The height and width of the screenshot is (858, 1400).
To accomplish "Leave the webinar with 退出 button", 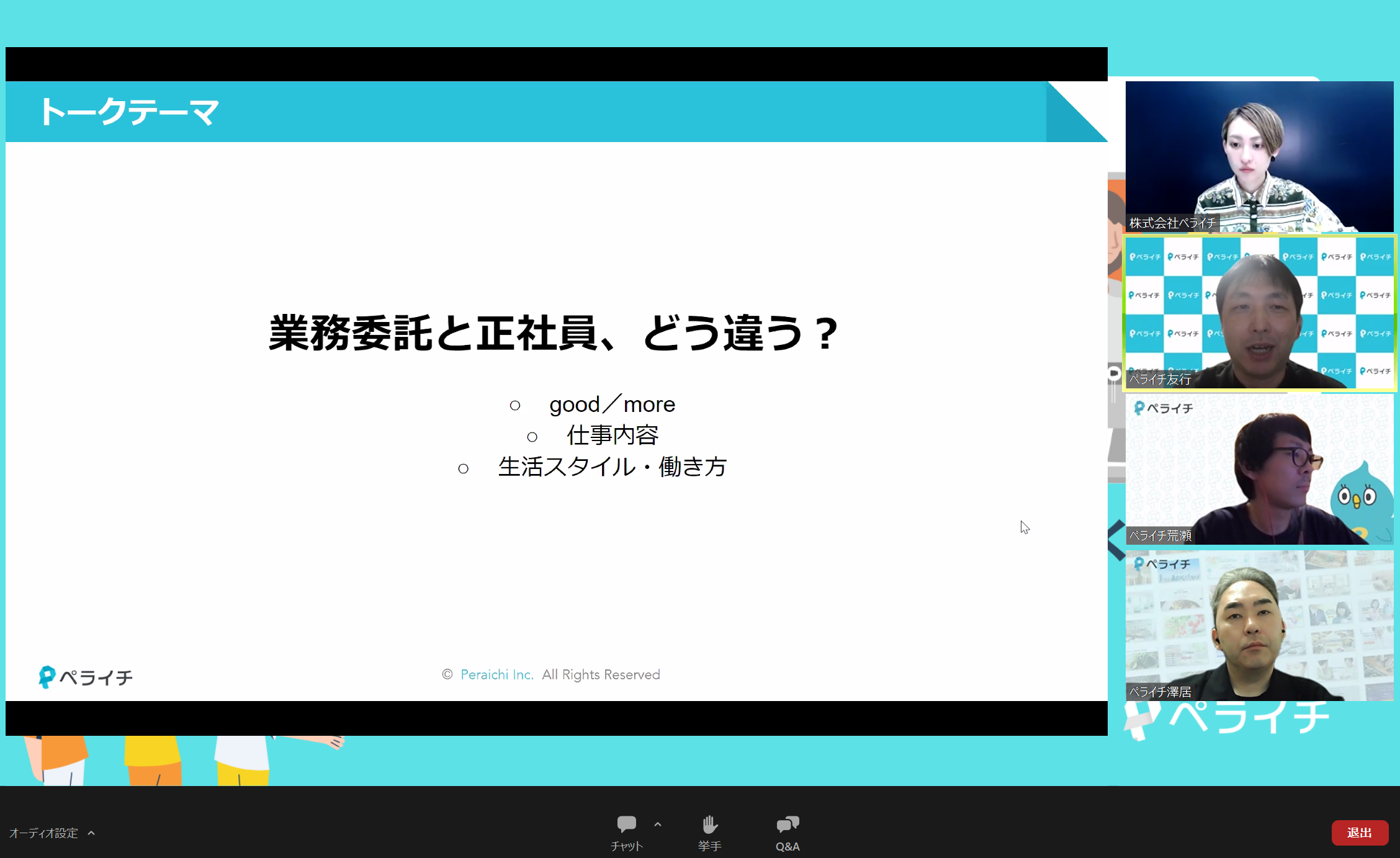I will [x=1359, y=833].
